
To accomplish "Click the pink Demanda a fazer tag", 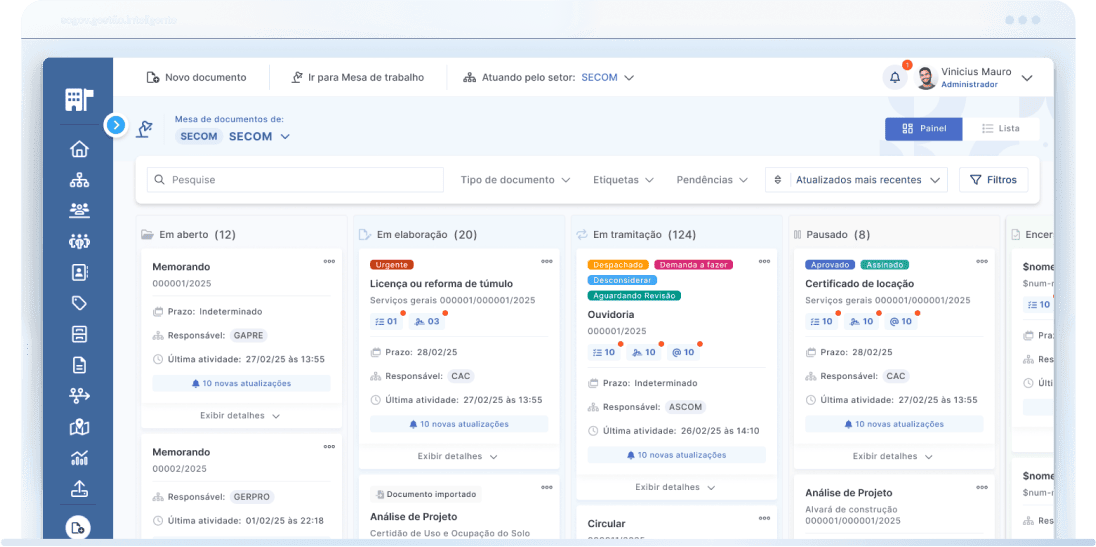I will click(693, 265).
